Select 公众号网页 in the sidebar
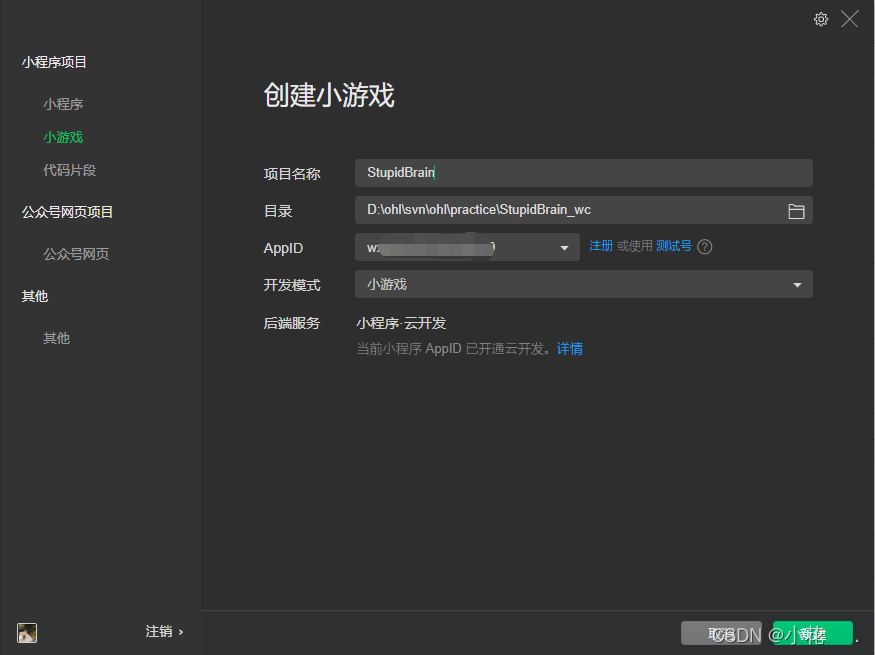Viewport: 875px width, 655px height. point(75,253)
